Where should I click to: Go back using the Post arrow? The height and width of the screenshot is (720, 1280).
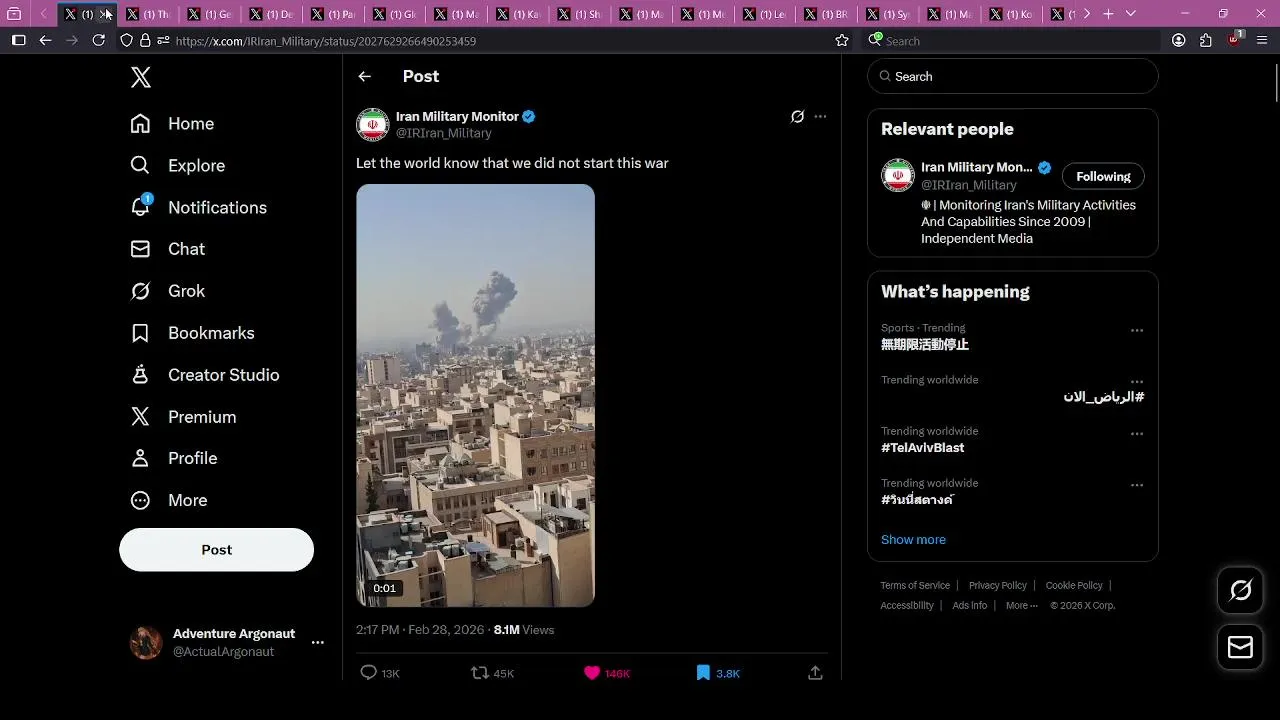click(x=365, y=76)
